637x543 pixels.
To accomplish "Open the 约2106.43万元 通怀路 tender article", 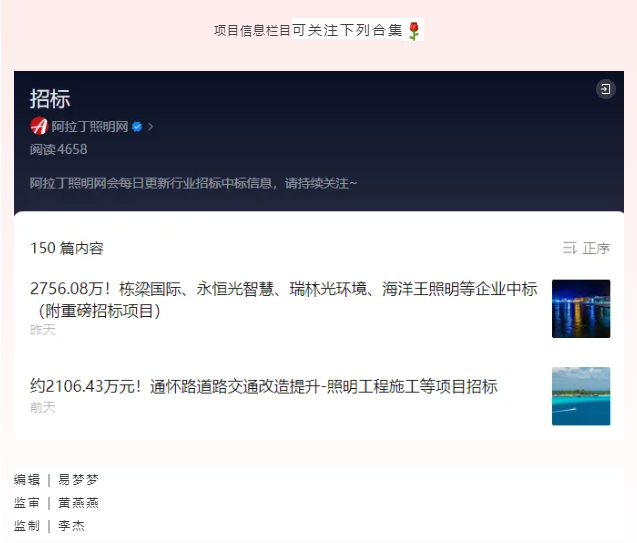I will [x=263, y=386].
